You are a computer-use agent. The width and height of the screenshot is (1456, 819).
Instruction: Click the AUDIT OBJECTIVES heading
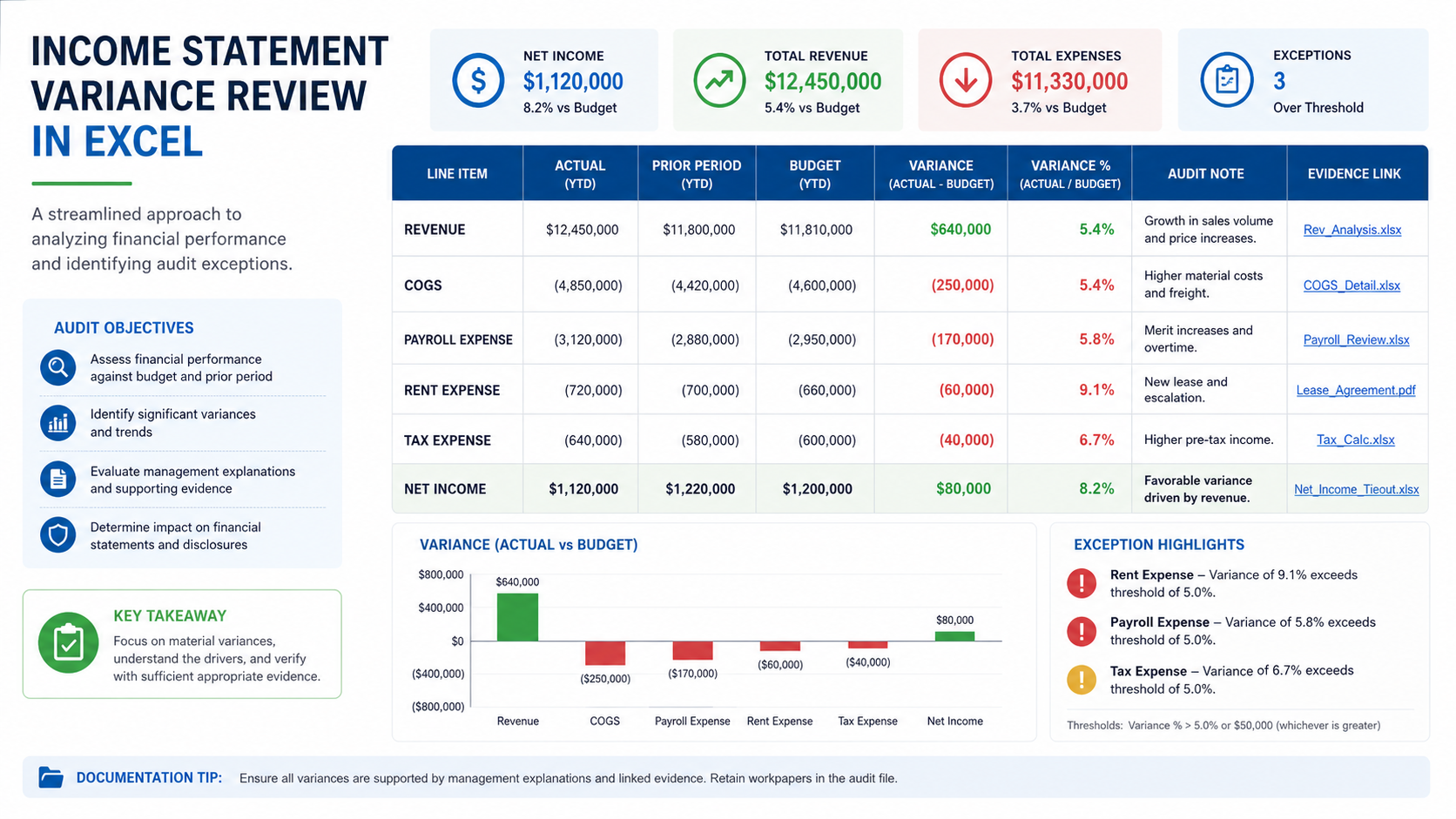[x=124, y=328]
